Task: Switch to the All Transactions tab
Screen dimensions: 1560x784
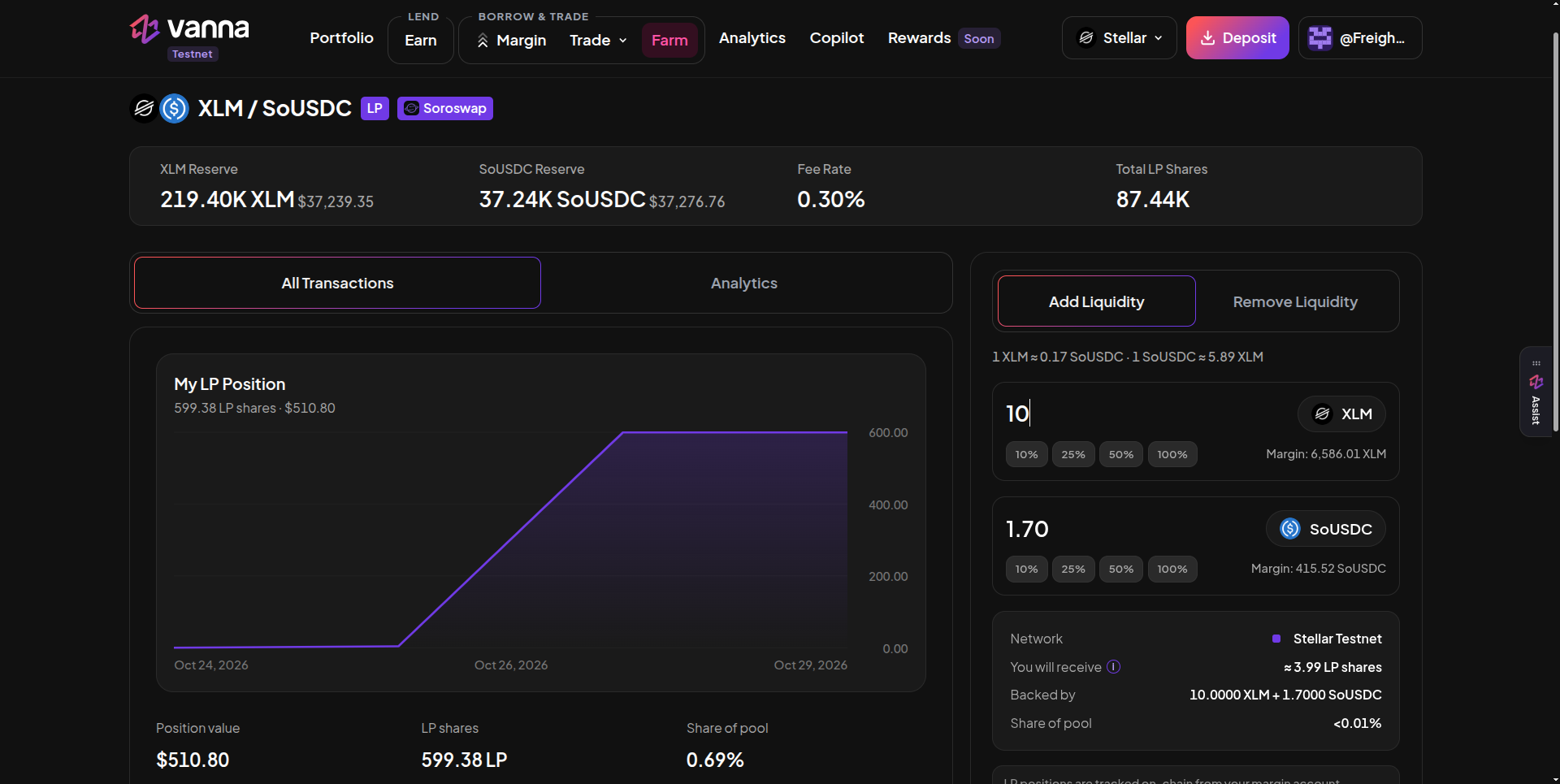Action: point(337,283)
